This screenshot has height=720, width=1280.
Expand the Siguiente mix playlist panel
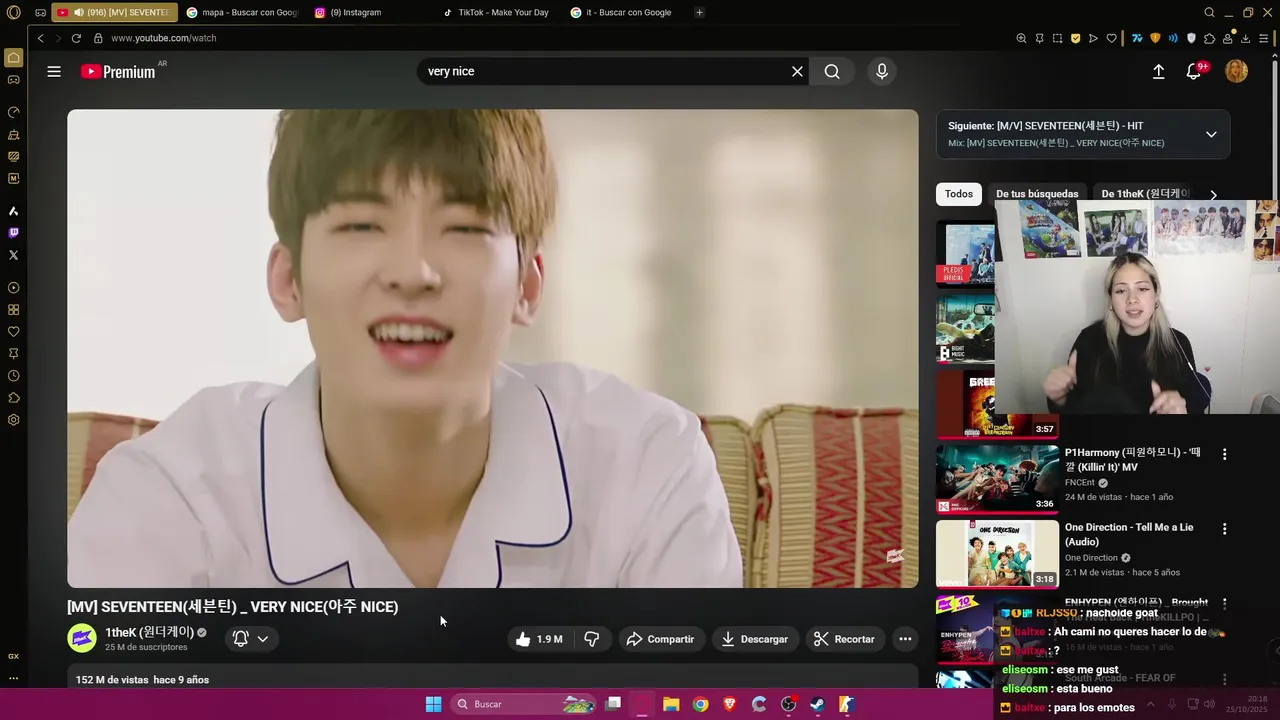click(1211, 134)
